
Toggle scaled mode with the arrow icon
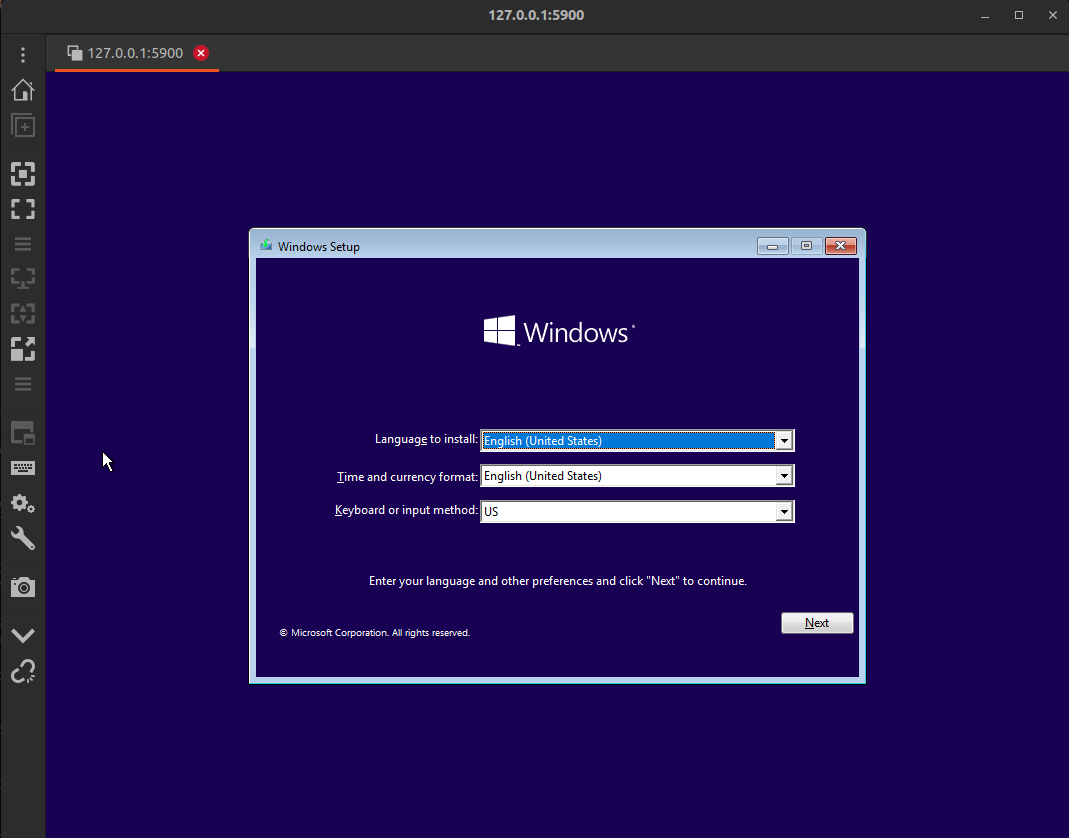tap(22, 349)
